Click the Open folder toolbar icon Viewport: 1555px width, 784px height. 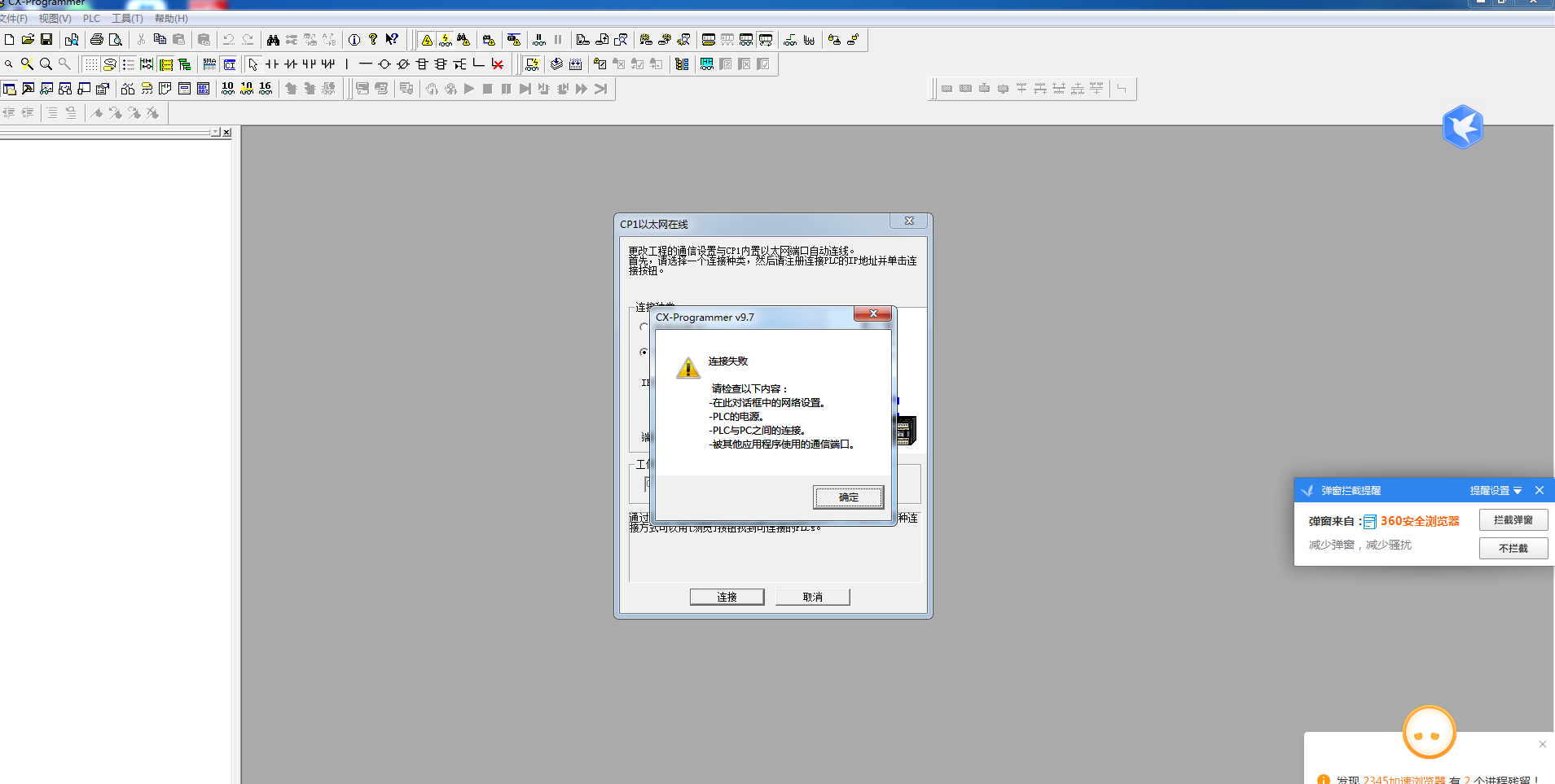(x=28, y=39)
